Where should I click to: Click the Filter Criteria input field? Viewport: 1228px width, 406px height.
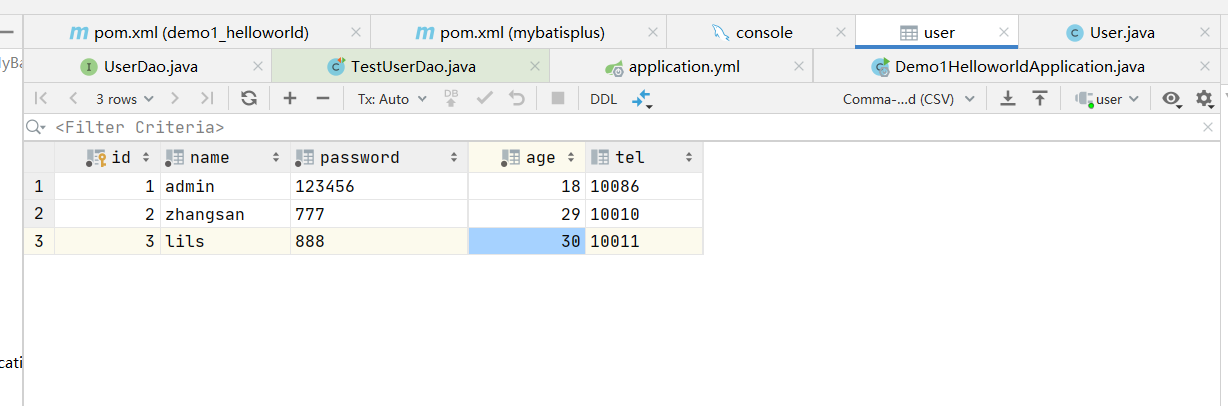600,127
